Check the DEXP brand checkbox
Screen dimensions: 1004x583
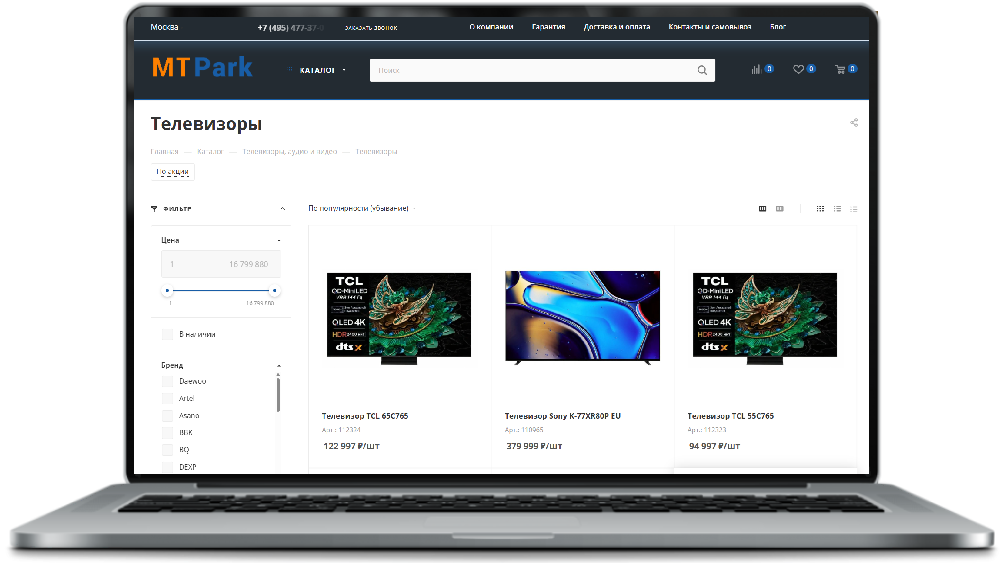(x=168, y=467)
